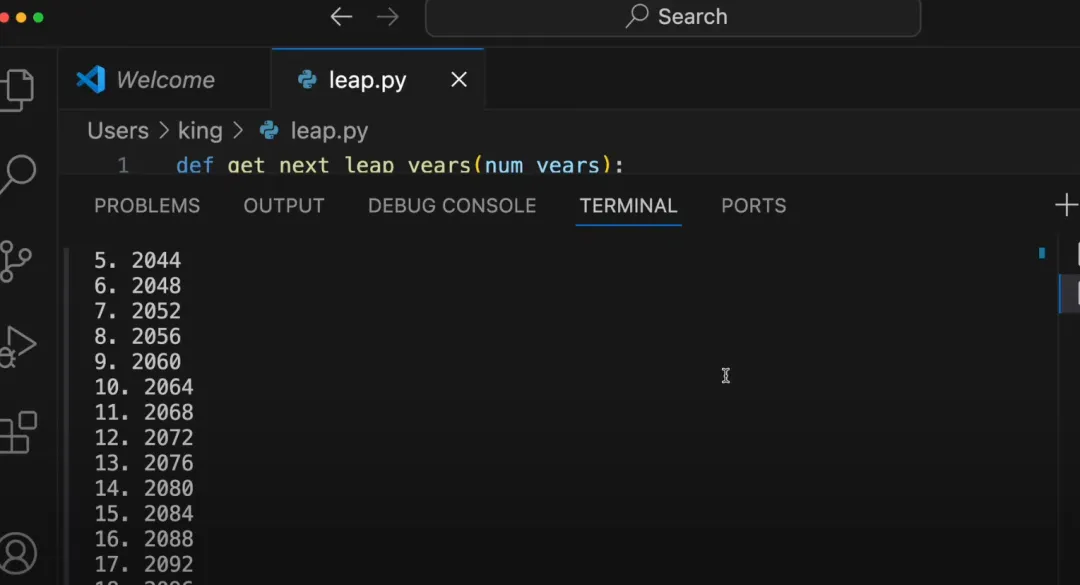The width and height of the screenshot is (1080, 585).
Task: Go forward with the right arrow
Action: tap(388, 17)
